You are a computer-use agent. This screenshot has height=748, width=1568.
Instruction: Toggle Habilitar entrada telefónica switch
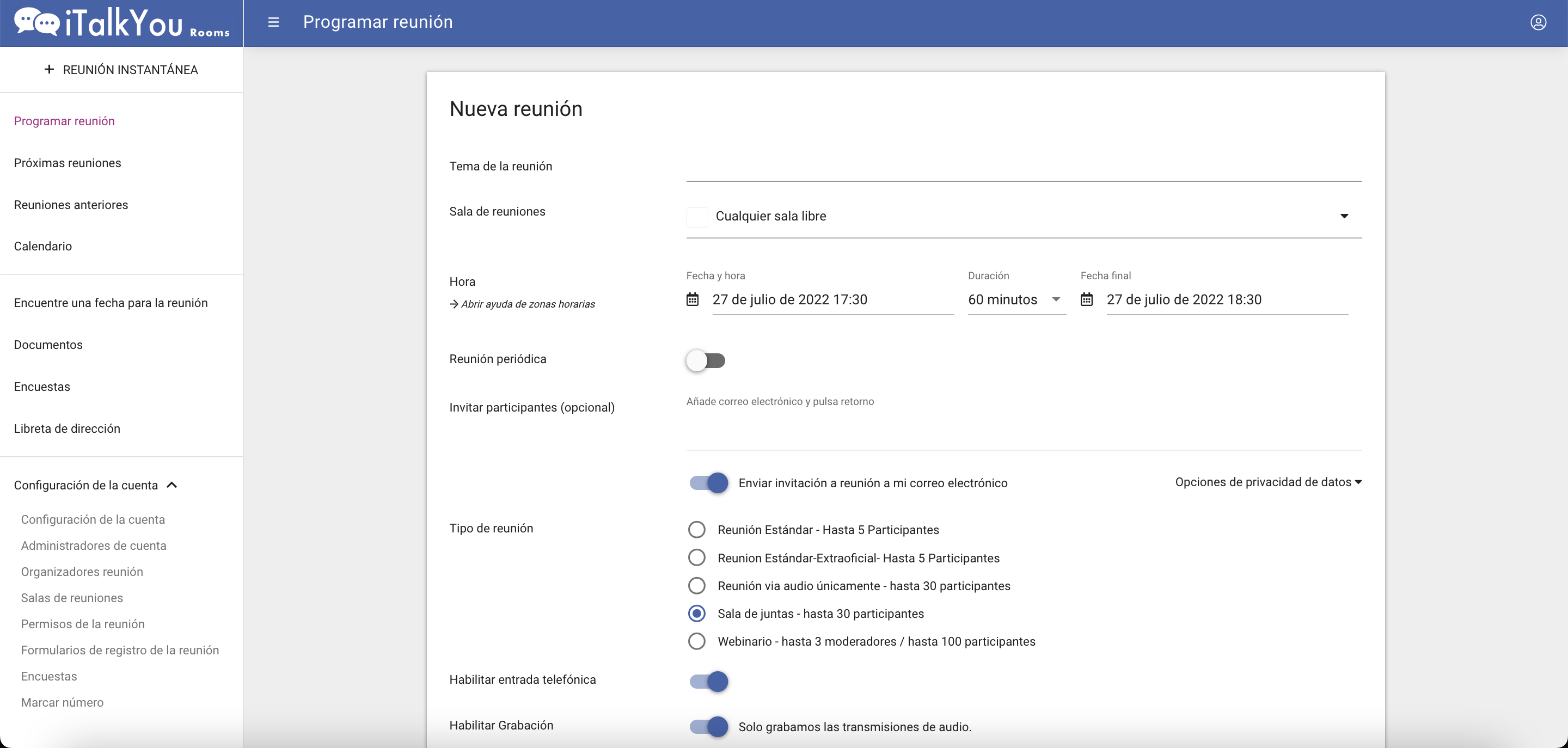(708, 681)
